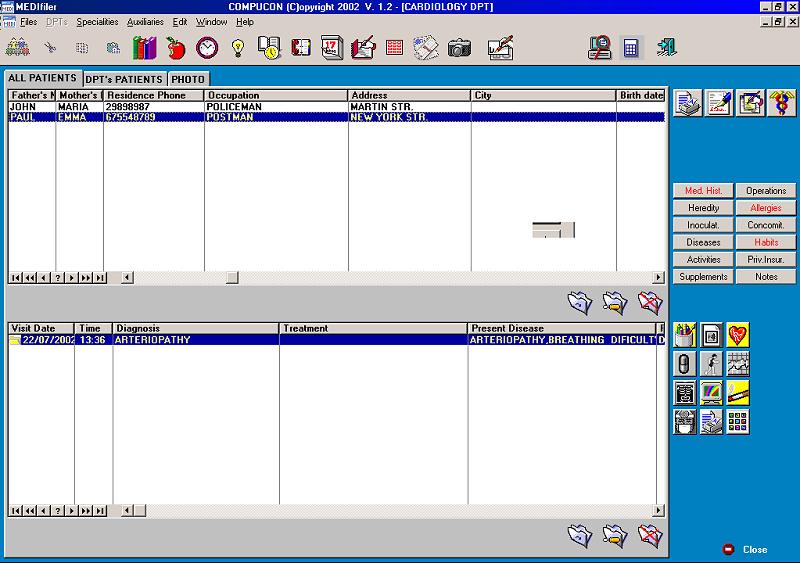The image size is (800, 563).
Task: Click right scroll arrow of visits table
Action: [x=658, y=510]
